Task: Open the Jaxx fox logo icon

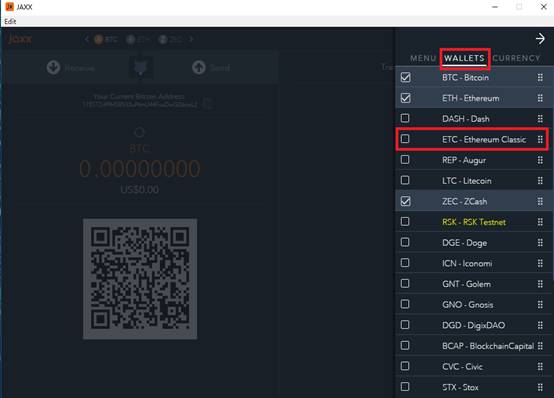Action: coord(140,67)
